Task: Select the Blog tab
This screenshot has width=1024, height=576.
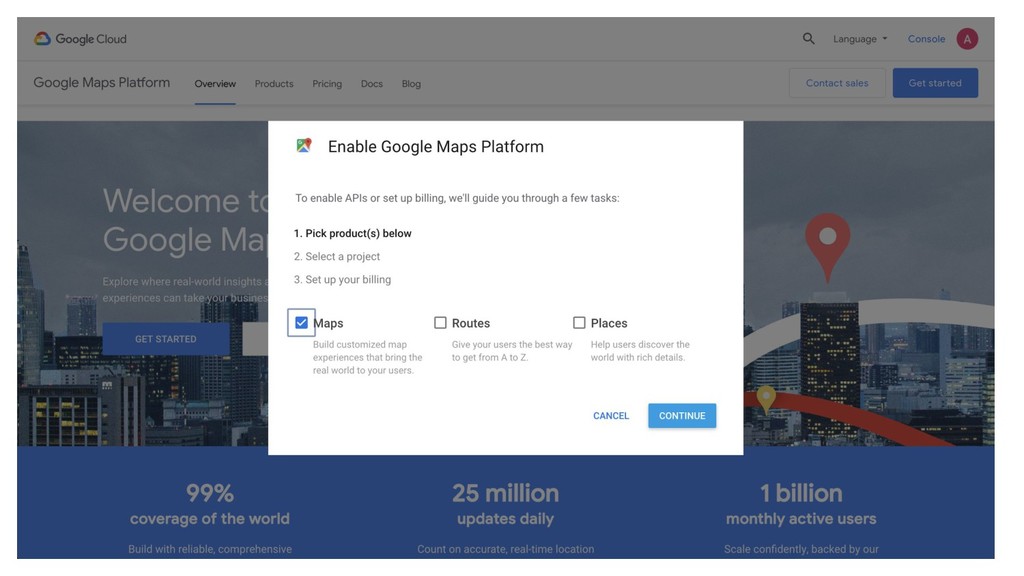Action: pos(411,84)
